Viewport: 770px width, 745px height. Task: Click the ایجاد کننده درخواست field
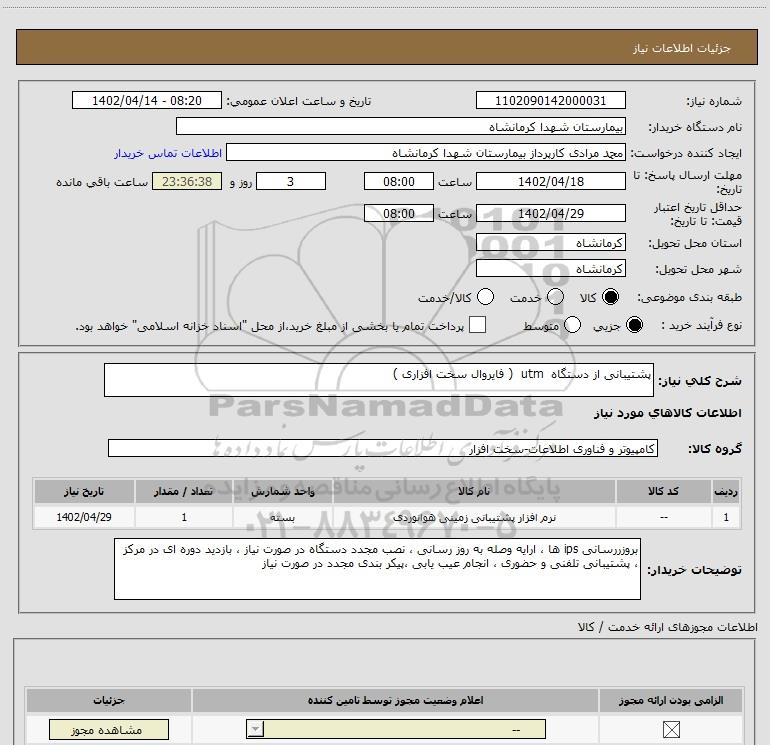426,153
